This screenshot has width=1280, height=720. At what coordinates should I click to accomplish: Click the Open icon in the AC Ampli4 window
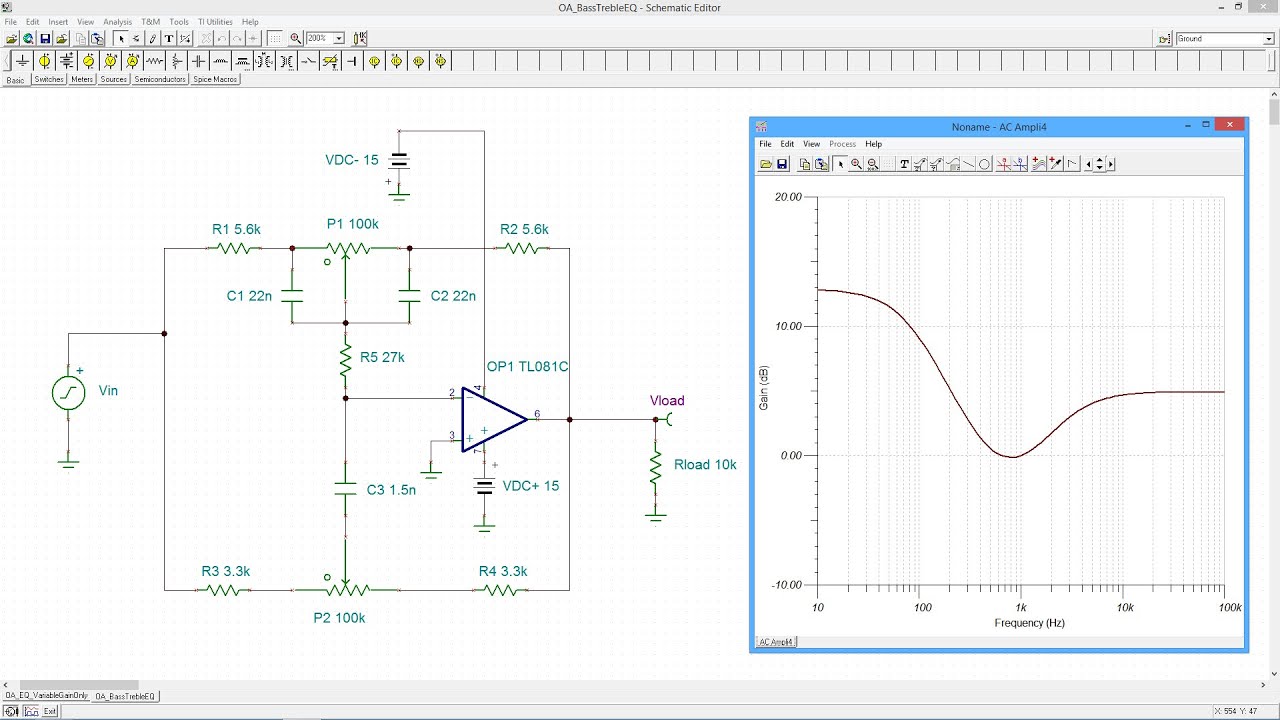pyautogui.click(x=766, y=164)
